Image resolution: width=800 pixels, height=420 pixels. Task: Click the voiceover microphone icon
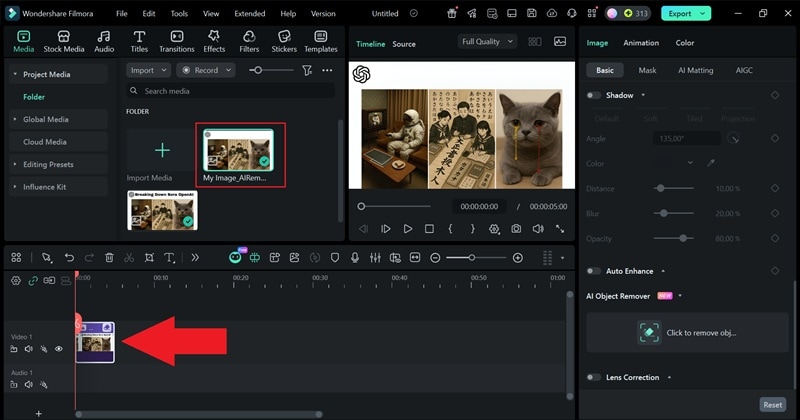(x=355, y=258)
